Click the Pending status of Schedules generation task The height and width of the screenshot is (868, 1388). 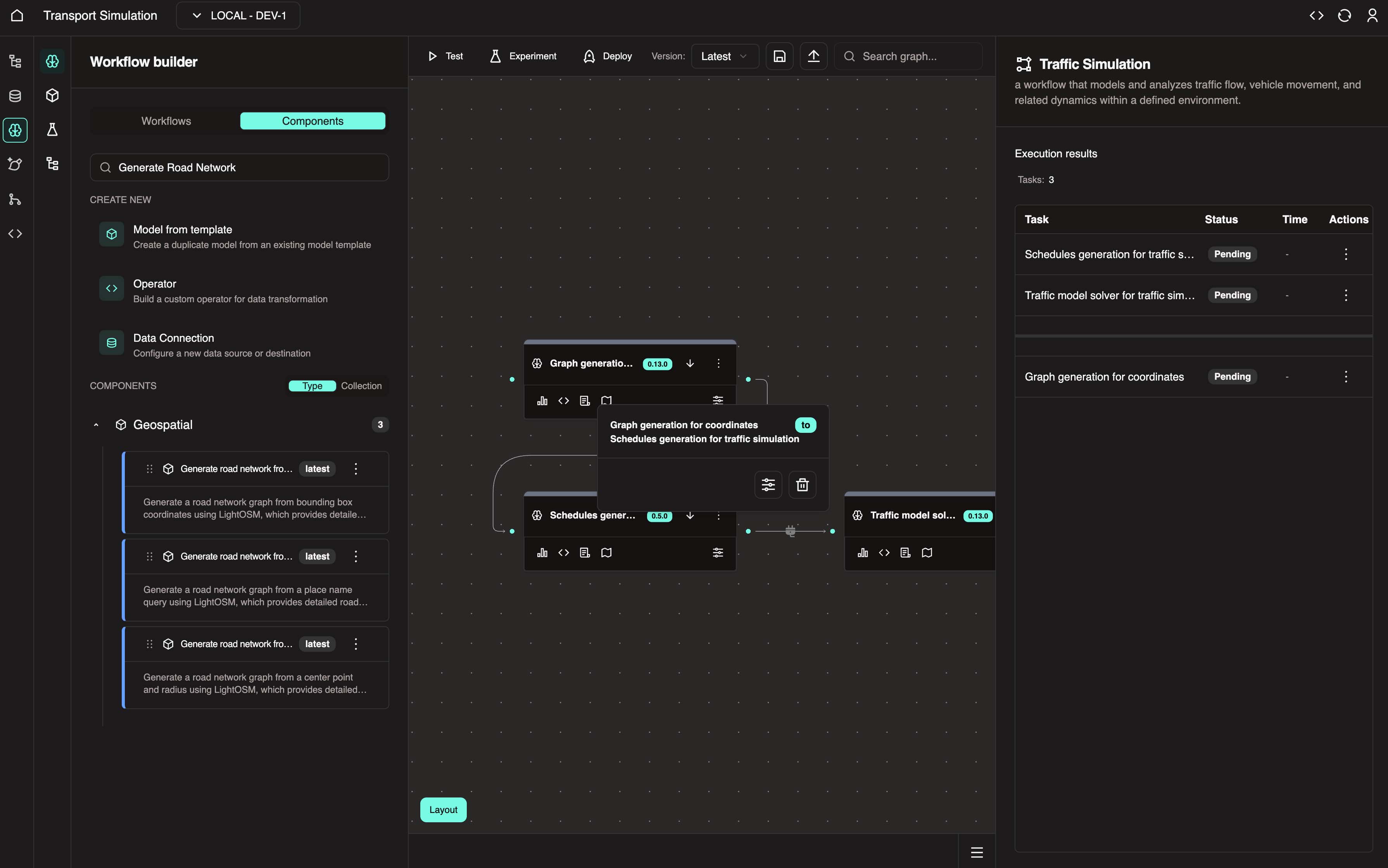click(x=1232, y=254)
